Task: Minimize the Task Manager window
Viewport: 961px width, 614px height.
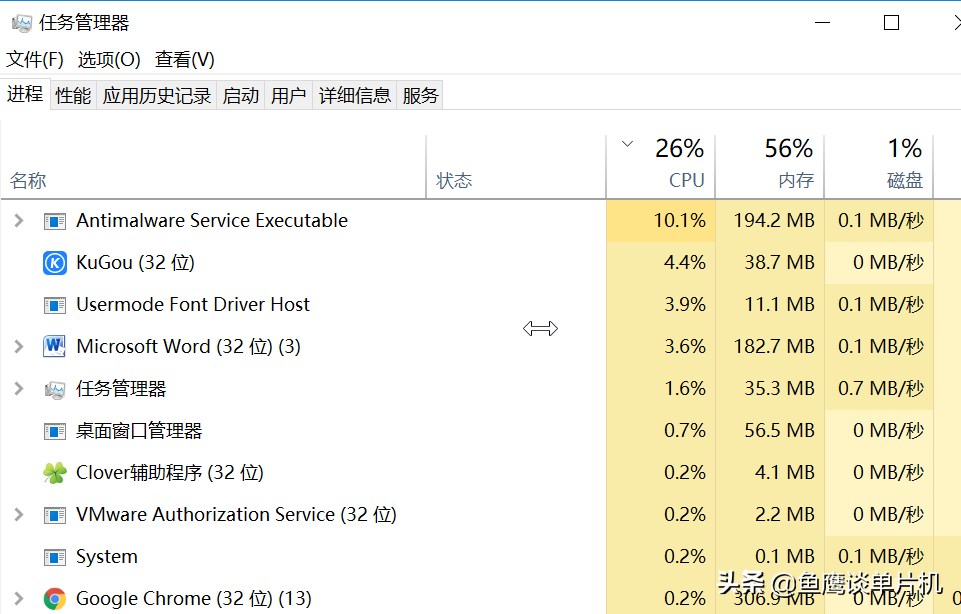Action: click(822, 23)
